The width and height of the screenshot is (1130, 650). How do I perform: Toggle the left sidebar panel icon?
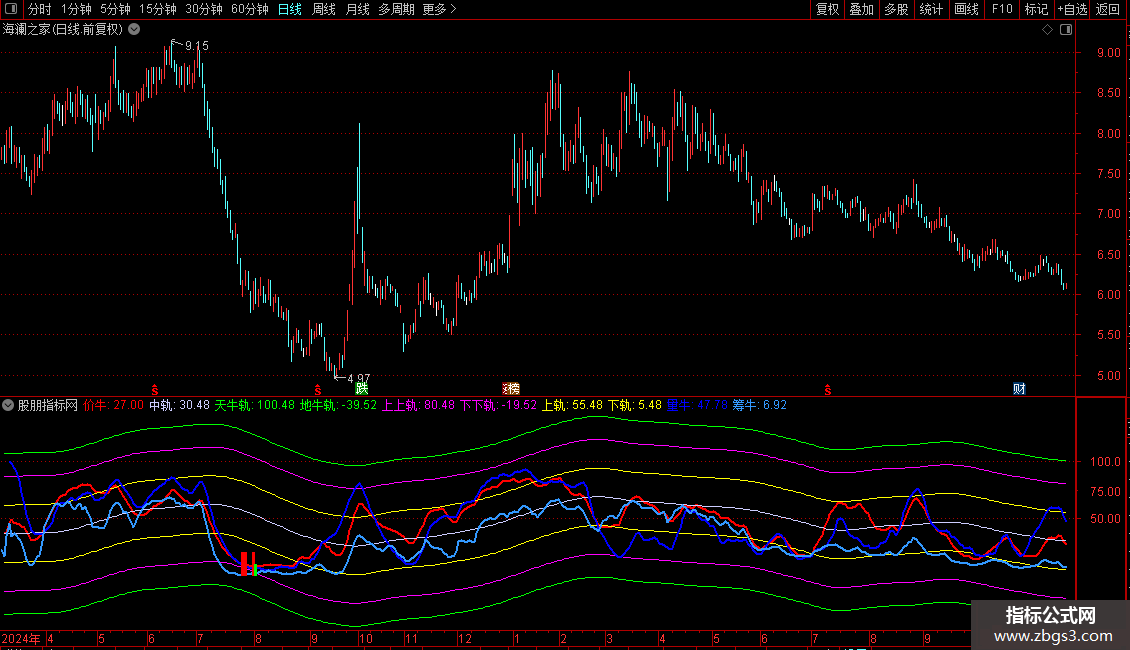tap(10, 9)
